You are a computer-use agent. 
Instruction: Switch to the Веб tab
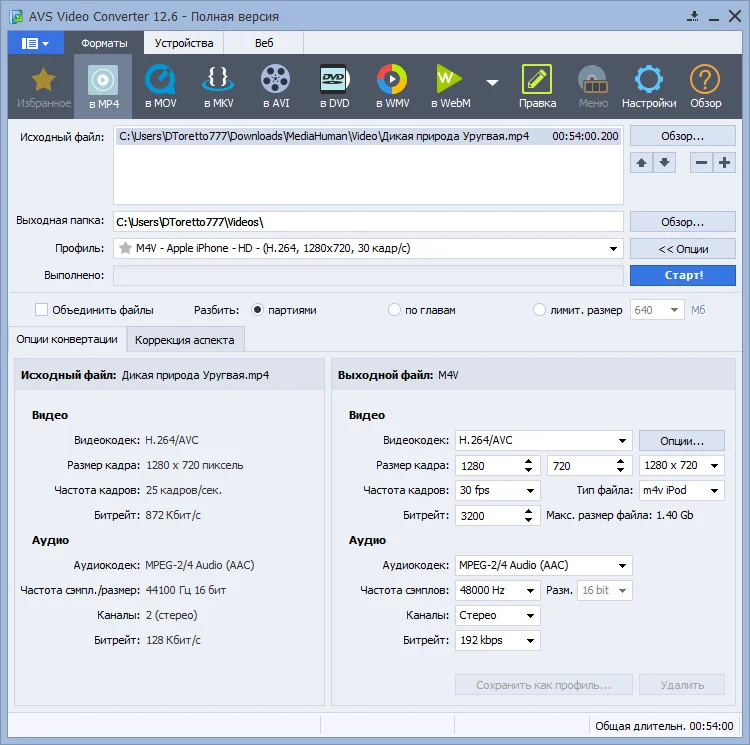[264, 43]
